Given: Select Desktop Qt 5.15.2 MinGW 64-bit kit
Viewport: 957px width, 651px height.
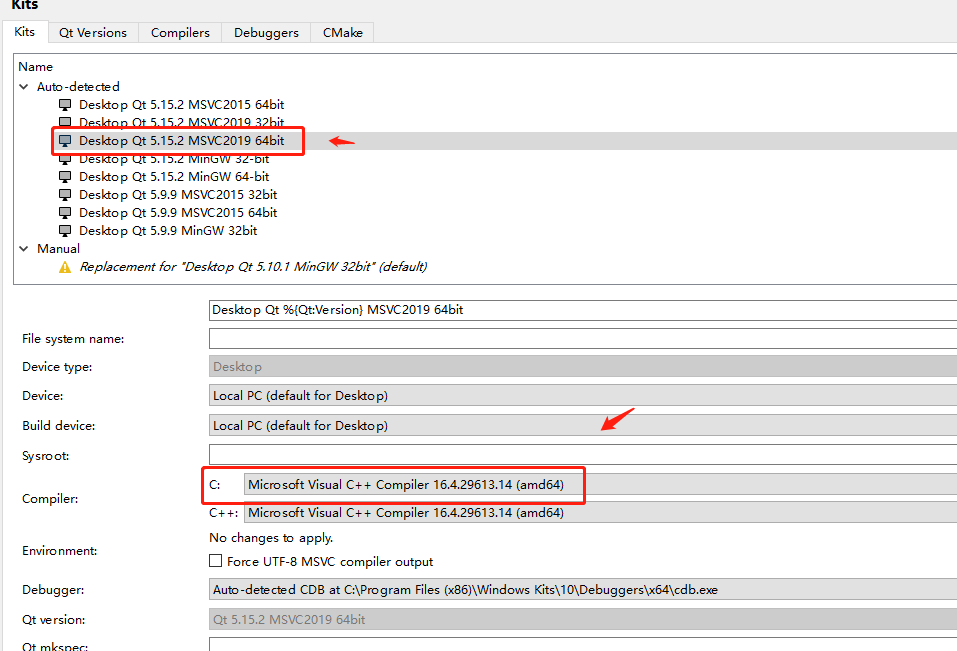Looking at the screenshot, I should [174, 177].
